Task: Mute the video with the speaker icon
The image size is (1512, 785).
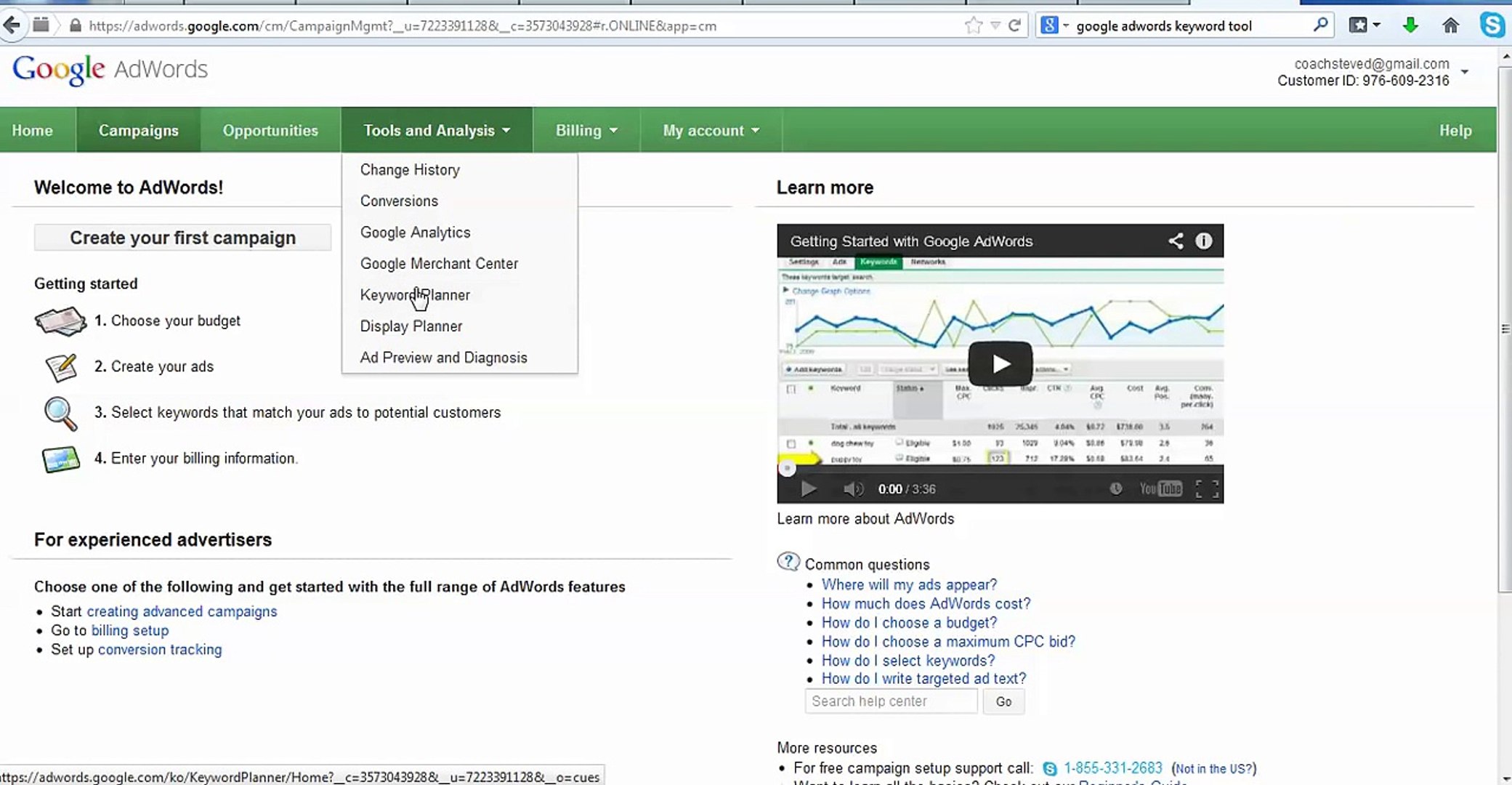Action: tap(852, 489)
